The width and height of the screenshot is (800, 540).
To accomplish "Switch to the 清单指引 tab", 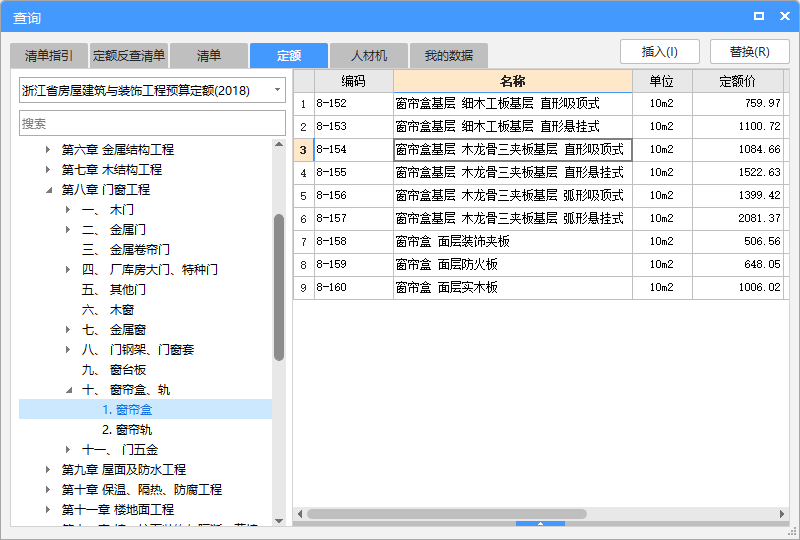I will [x=49, y=56].
